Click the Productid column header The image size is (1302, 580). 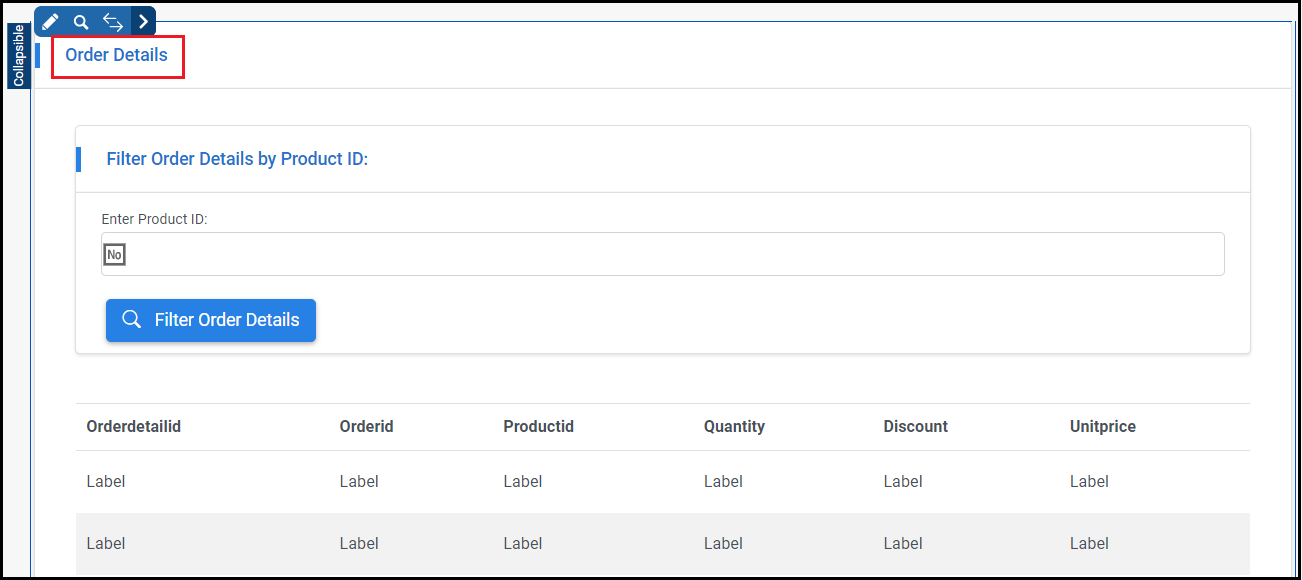coord(538,426)
